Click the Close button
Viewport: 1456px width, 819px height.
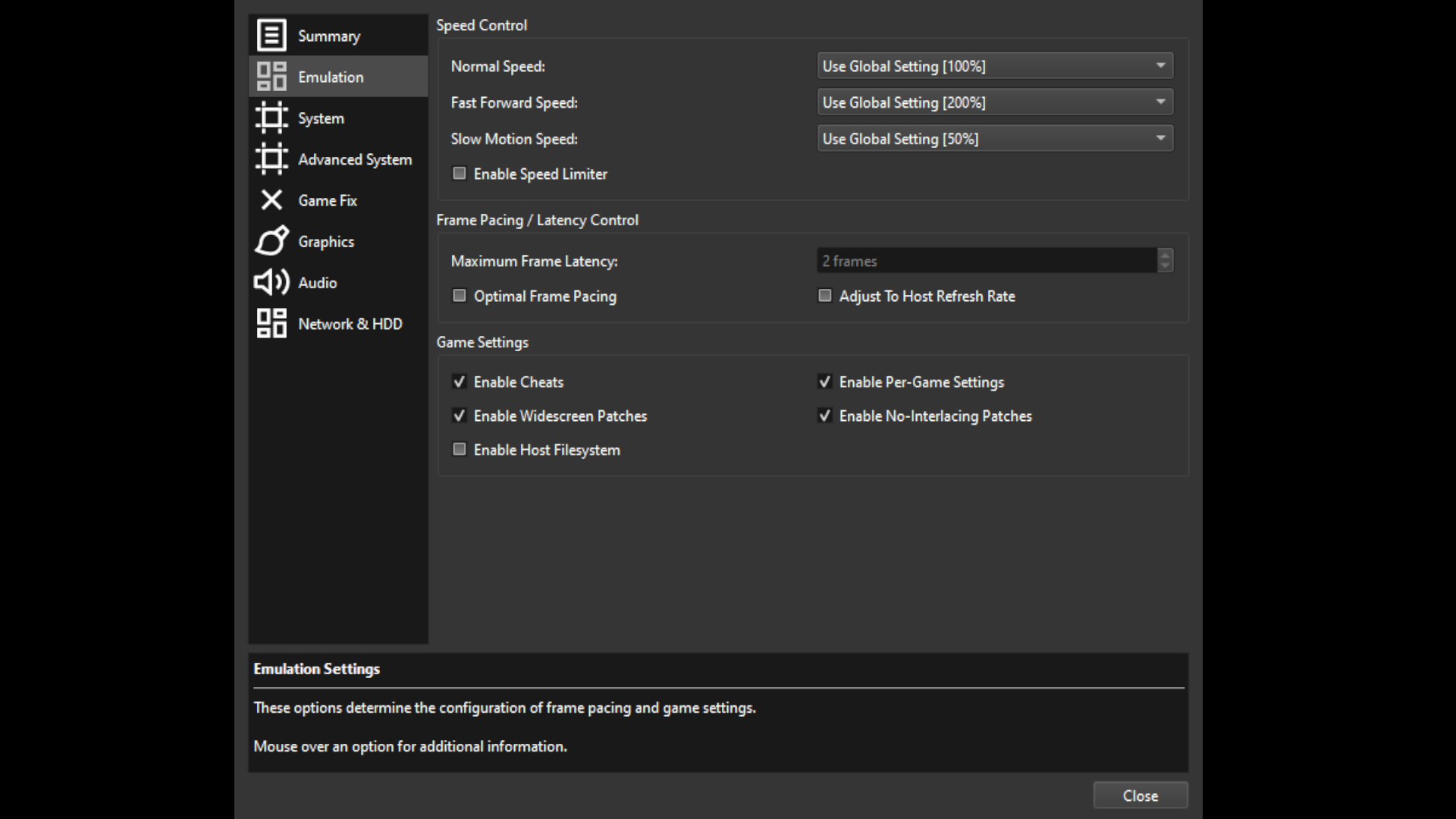[x=1141, y=795]
